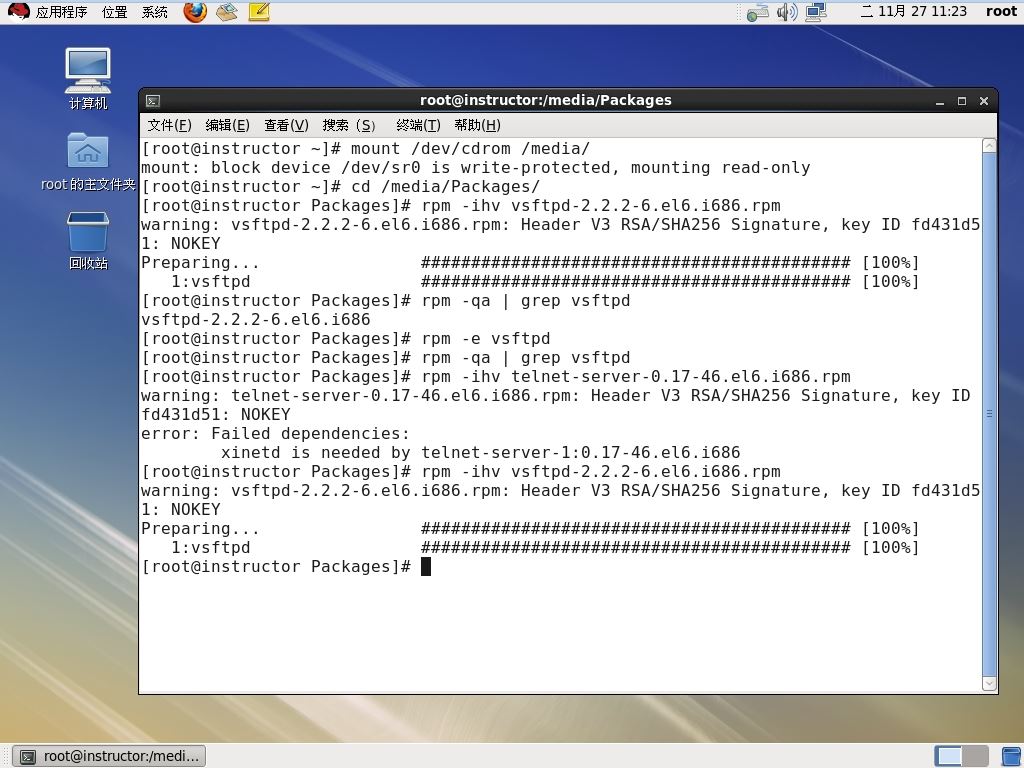Screen dimensions: 1024x768
Task: Click the volume speaker icon
Action: pyautogui.click(x=787, y=12)
